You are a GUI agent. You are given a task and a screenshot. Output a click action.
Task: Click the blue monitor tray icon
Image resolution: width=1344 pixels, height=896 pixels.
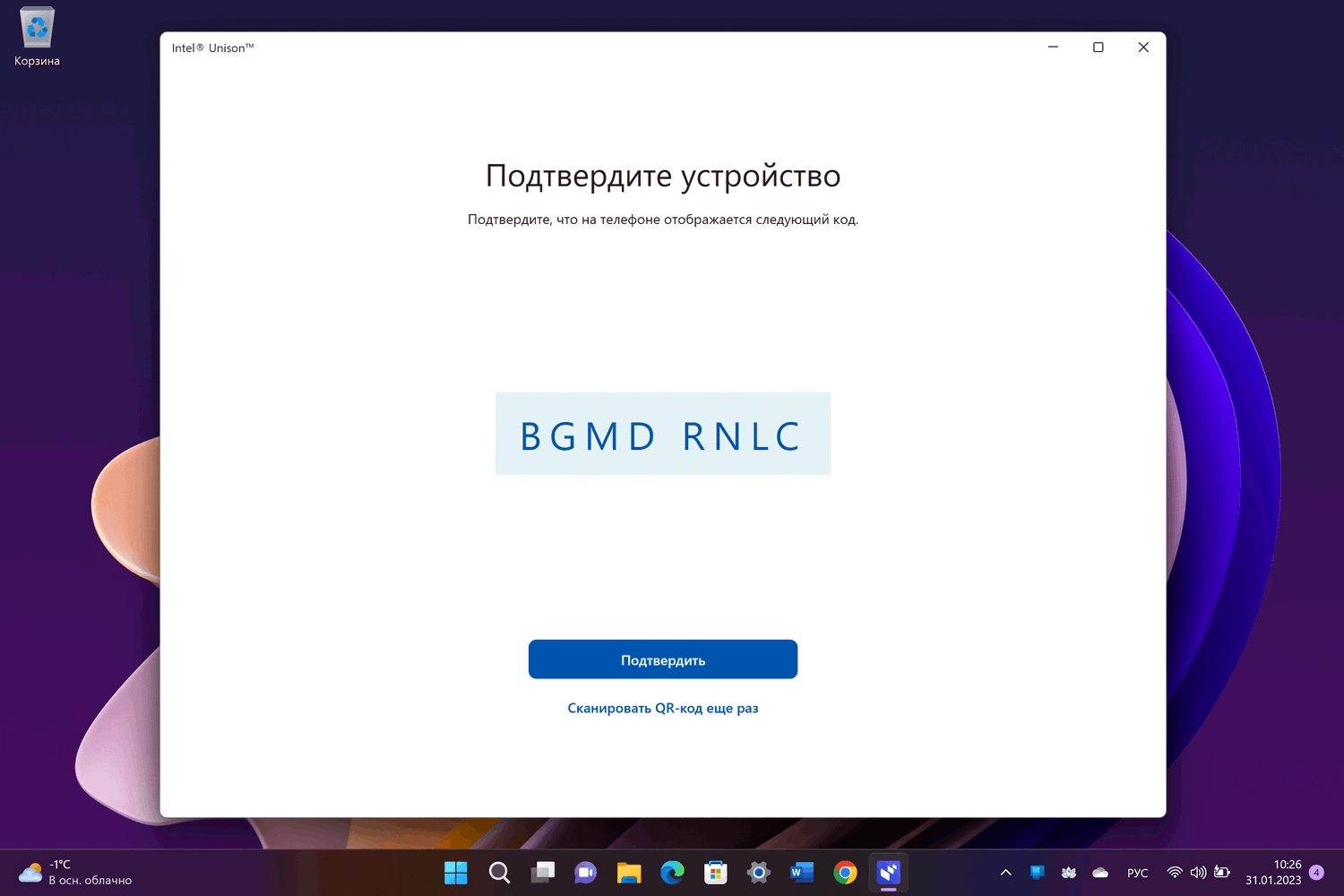click(x=1038, y=873)
